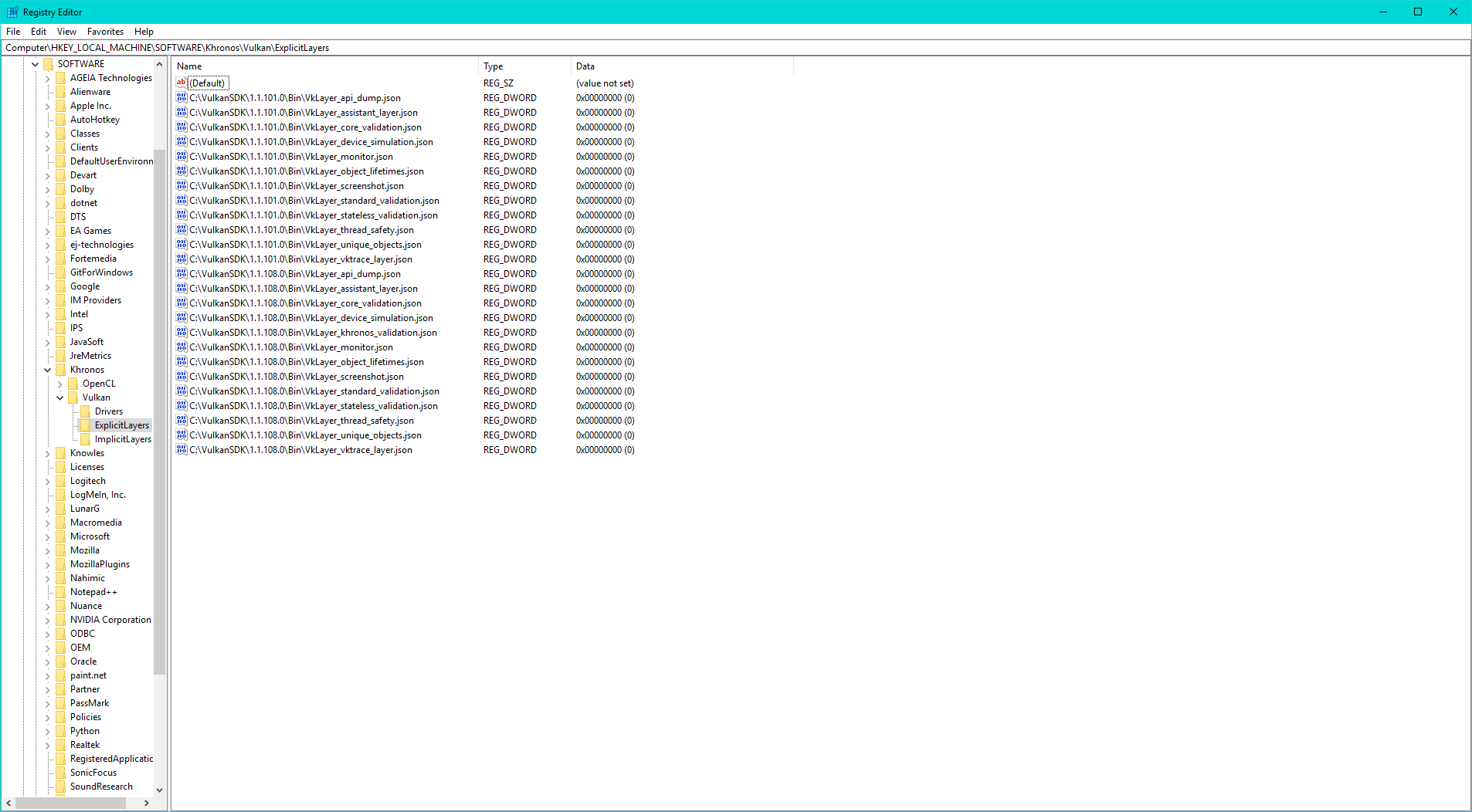Click the string icon beside the (Default) value
Viewport: 1472px width, 812px height.
point(181,83)
